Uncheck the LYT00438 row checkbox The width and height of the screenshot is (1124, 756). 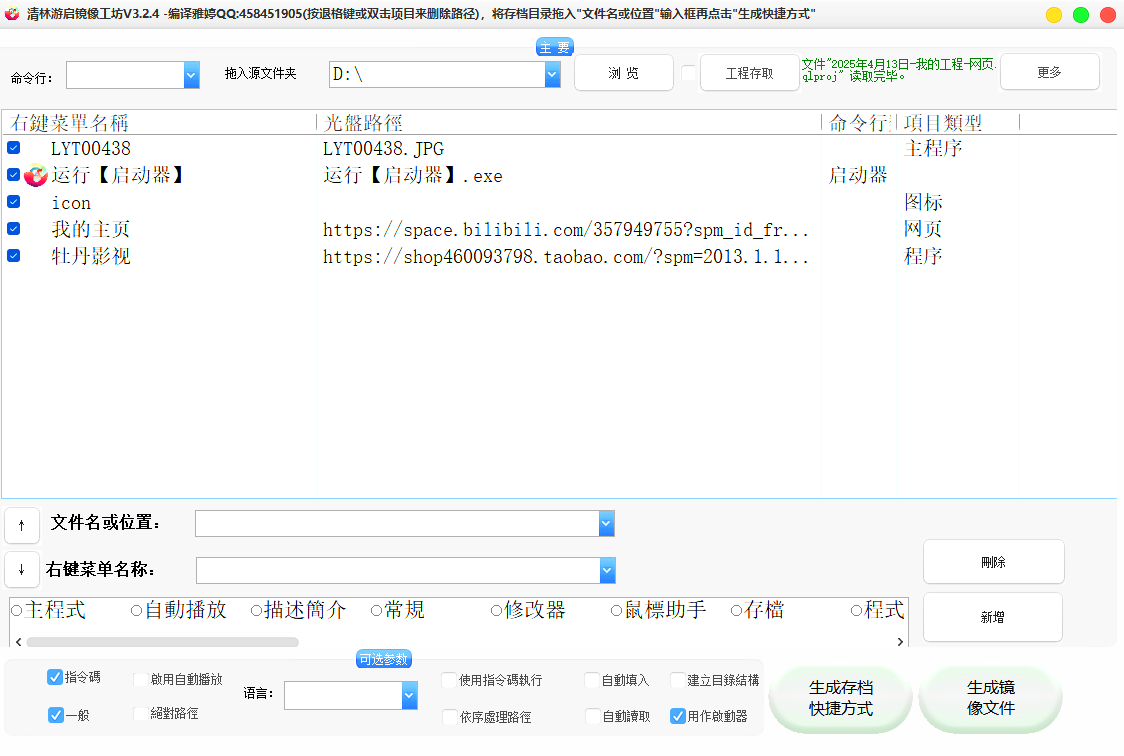click(x=14, y=148)
